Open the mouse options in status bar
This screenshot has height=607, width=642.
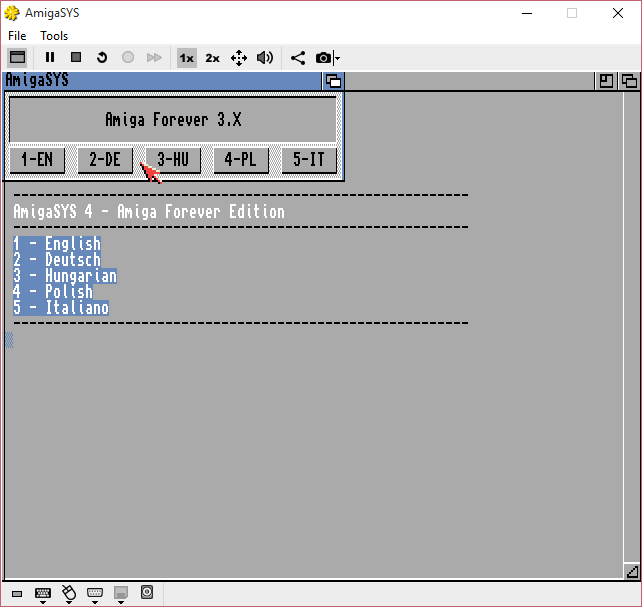click(x=69, y=594)
